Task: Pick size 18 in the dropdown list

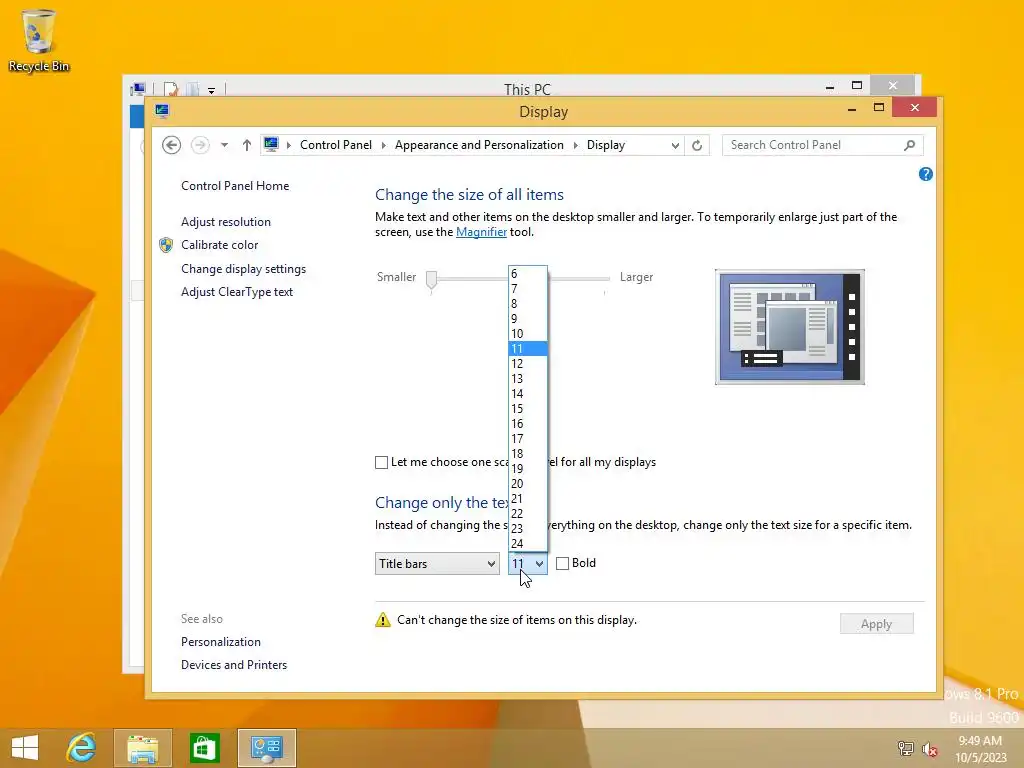Action: (528, 455)
